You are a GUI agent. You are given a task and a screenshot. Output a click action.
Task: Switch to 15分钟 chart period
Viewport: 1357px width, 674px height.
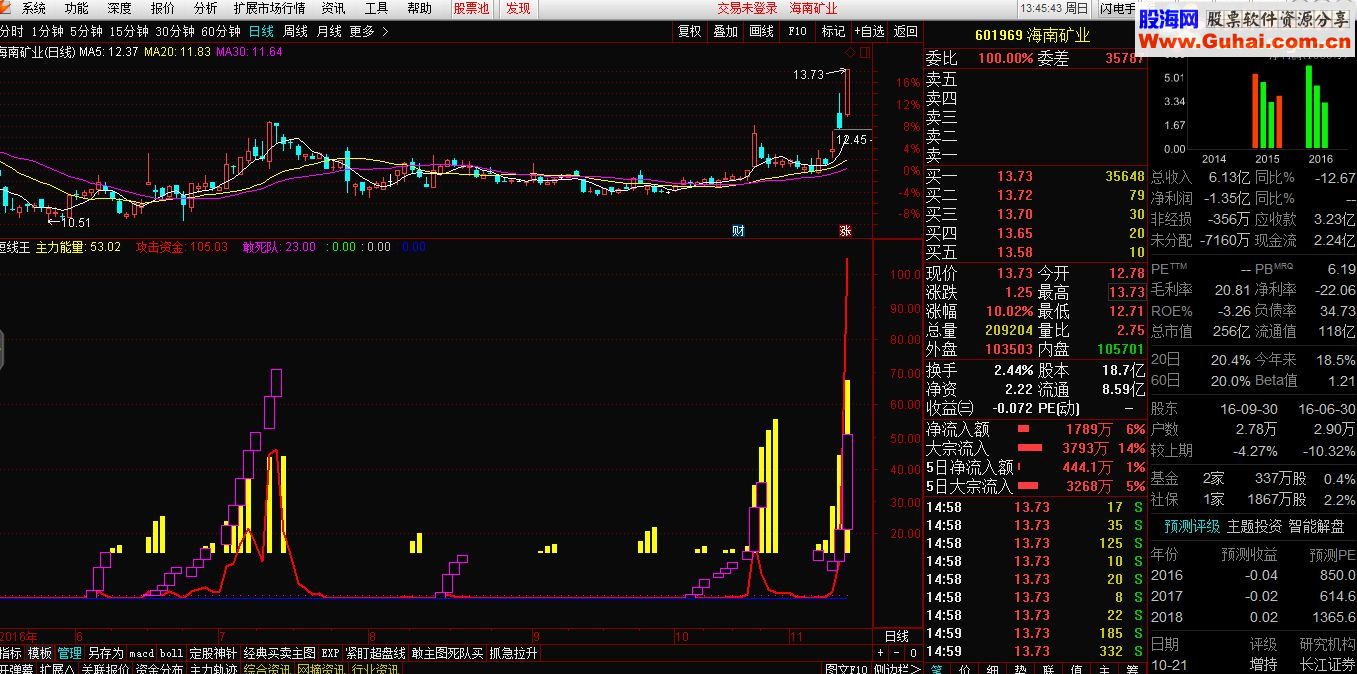tap(128, 31)
